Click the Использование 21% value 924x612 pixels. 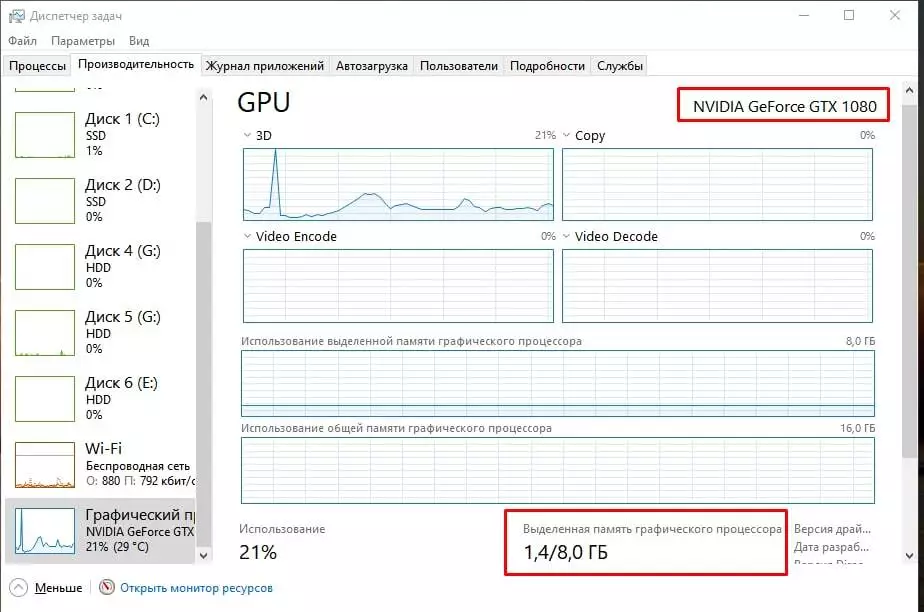point(258,553)
